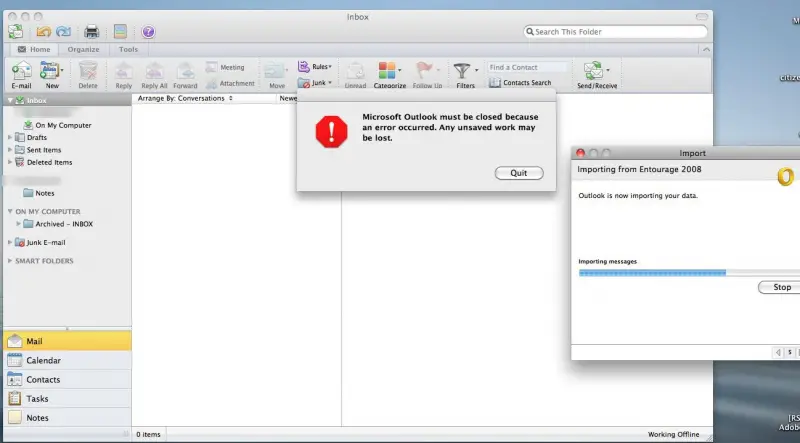Click the Redo arrow icon
The height and width of the screenshot is (443, 800).
(x=64, y=32)
